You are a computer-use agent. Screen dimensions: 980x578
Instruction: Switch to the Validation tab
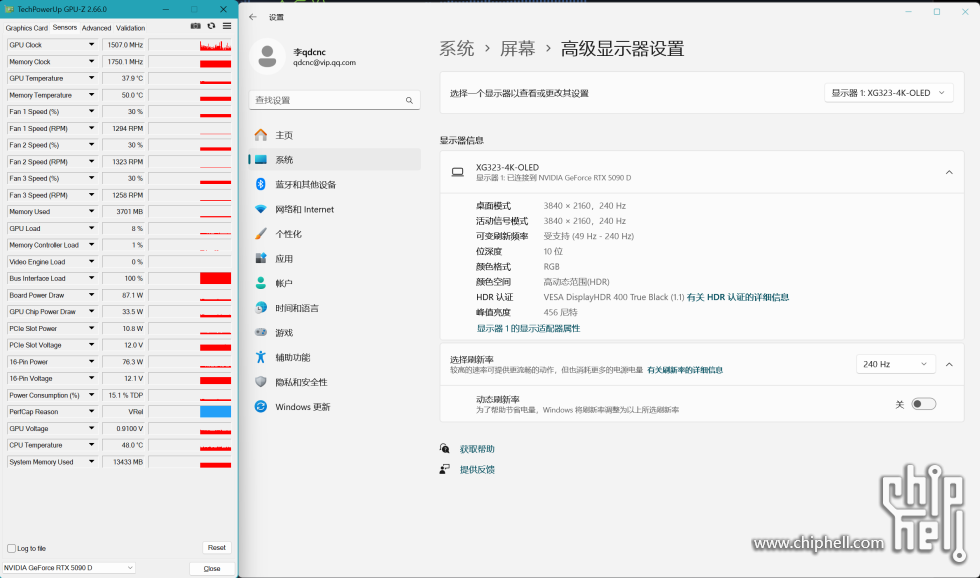(x=131, y=28)
